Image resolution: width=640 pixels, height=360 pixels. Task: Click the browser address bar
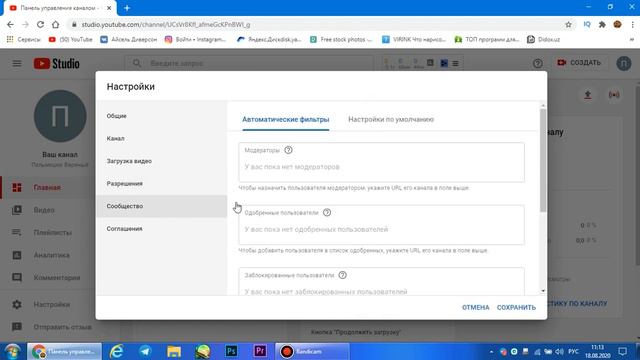point(318,24)
